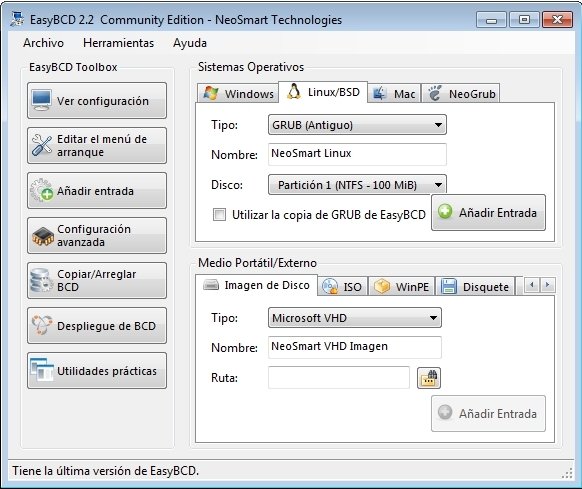Open Editar el menú de arranque
The height and width of the screenshot is (489, 582).
[x=97, y=145]
